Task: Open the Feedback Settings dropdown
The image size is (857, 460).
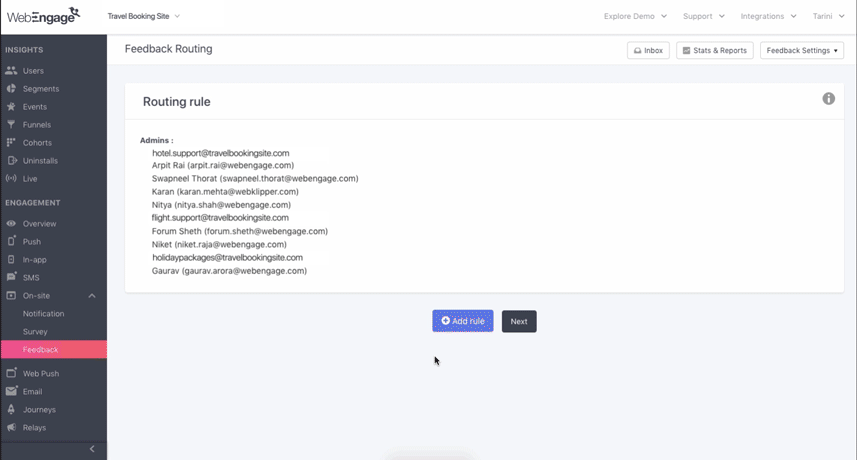Action: point(802,50)
